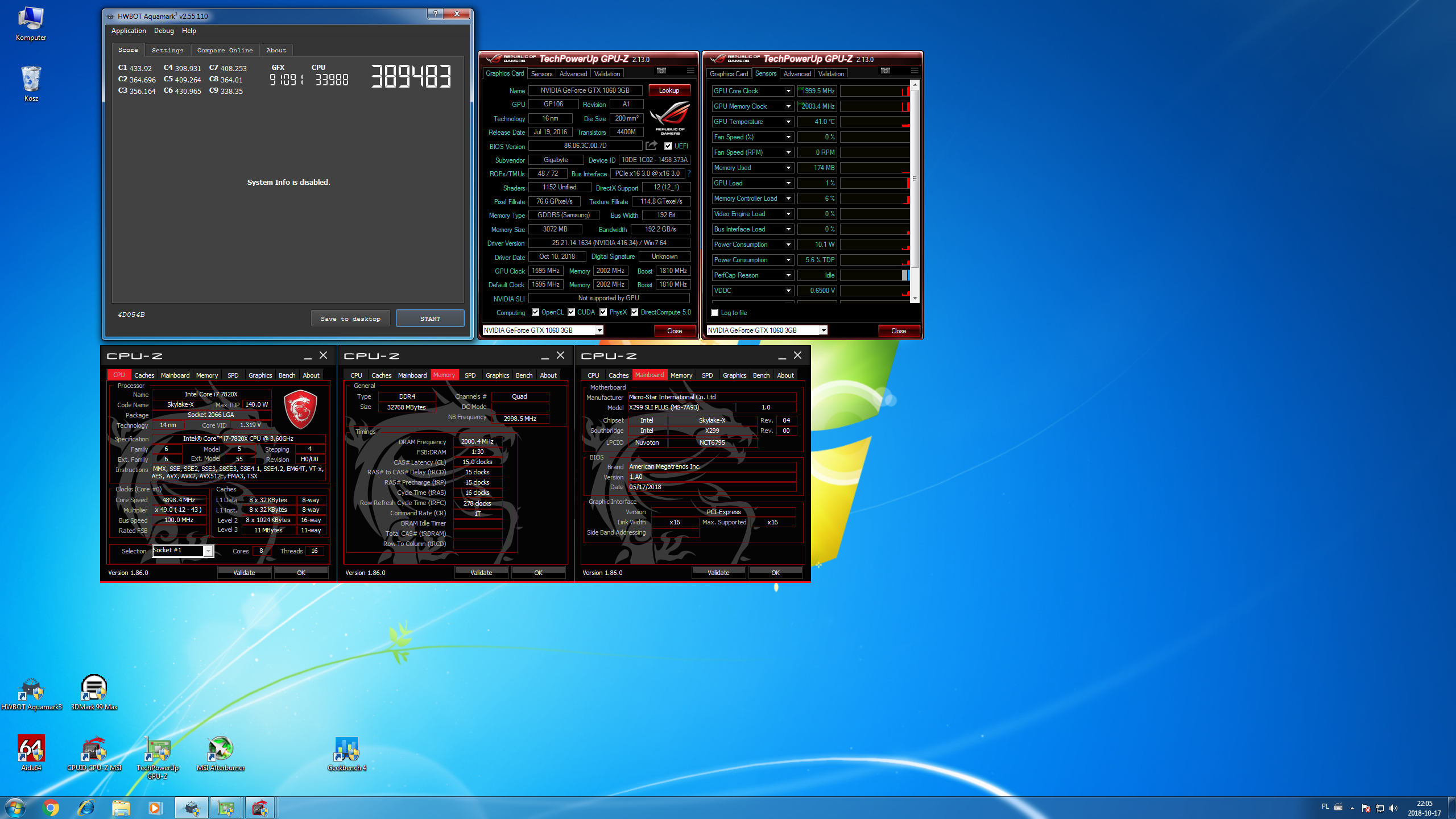1456x819 pixels.
Task: Open the Komputer desktop icon
Action: click(x=31, y=24)
